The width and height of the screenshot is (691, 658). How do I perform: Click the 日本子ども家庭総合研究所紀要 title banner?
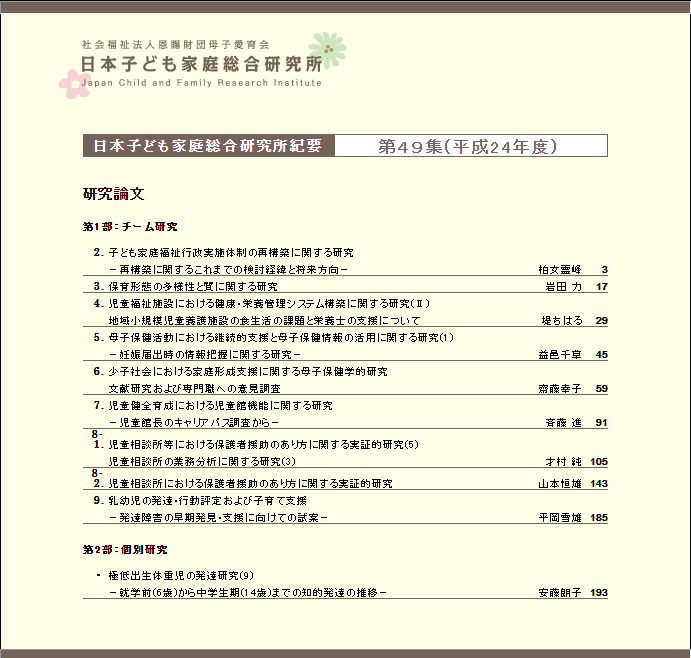pos(208,146)
